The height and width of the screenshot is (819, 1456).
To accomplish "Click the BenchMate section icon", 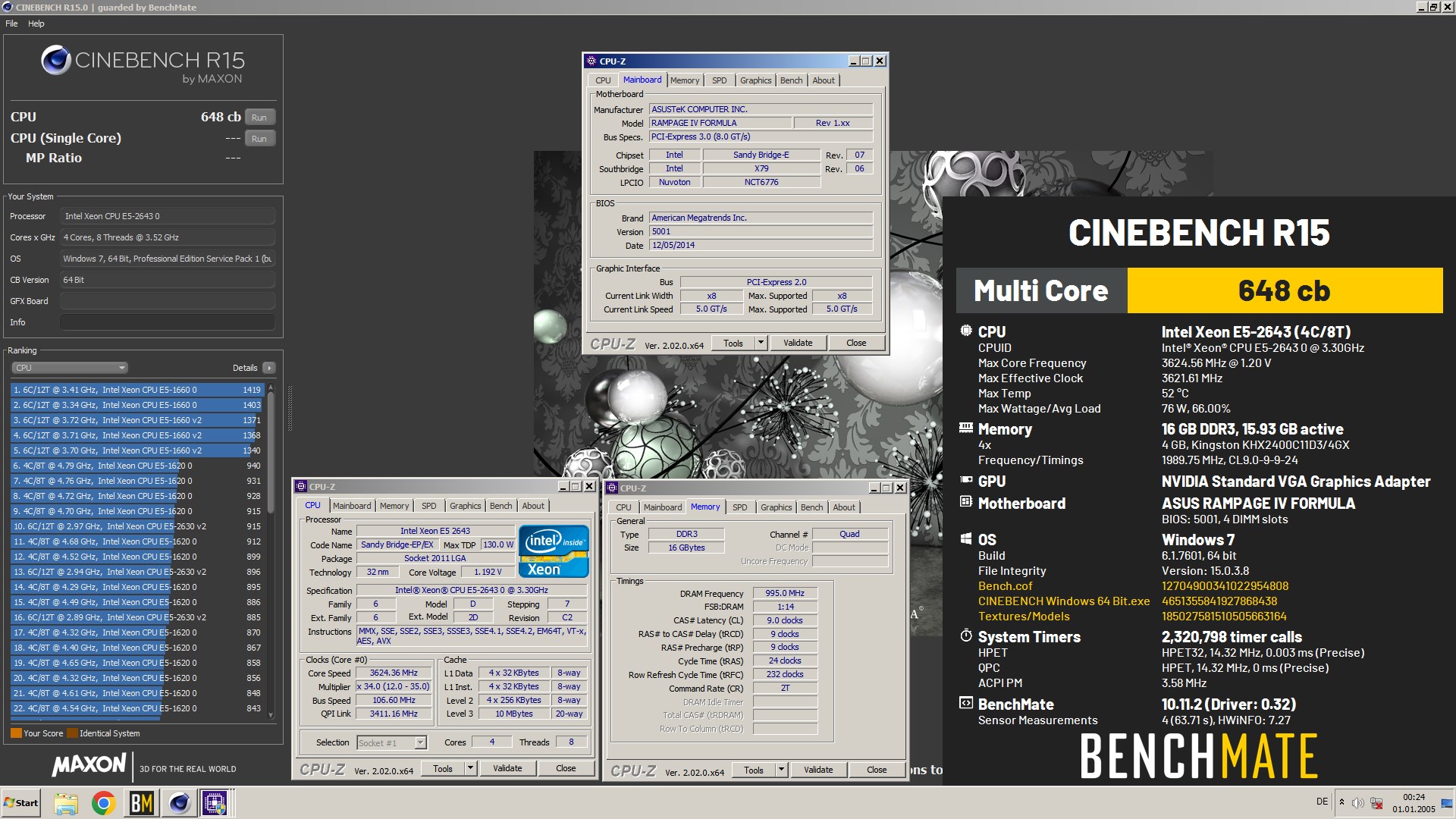I will click(965, 703).
